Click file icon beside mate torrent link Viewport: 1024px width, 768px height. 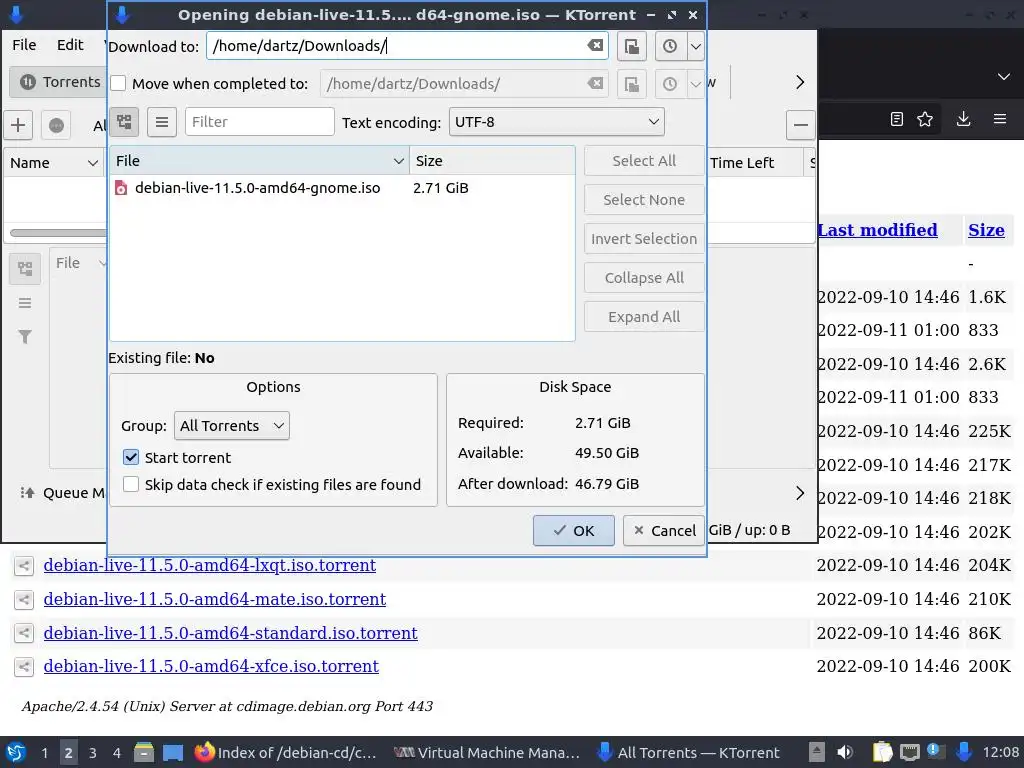tap(24, 599)
